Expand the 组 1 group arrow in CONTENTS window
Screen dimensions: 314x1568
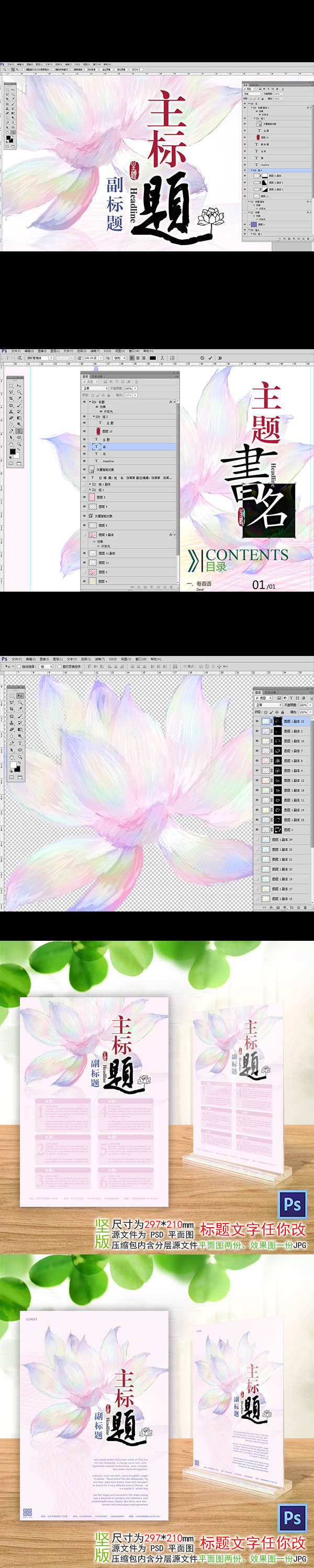(x=91, y=490)
